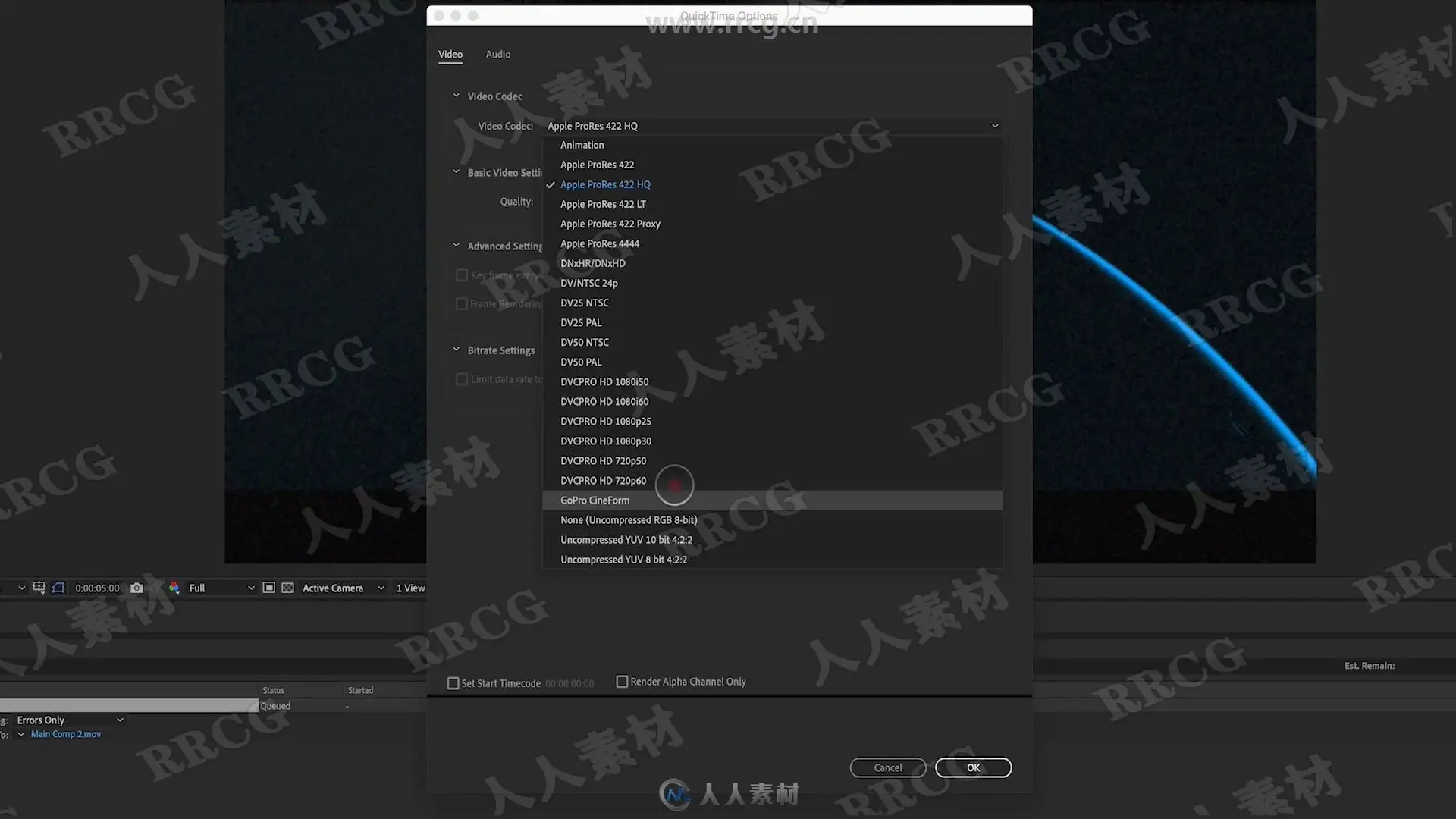Select GoPro CineForm codec
The width and height of the screenshot is (1456, 819).
coord(595,500)
